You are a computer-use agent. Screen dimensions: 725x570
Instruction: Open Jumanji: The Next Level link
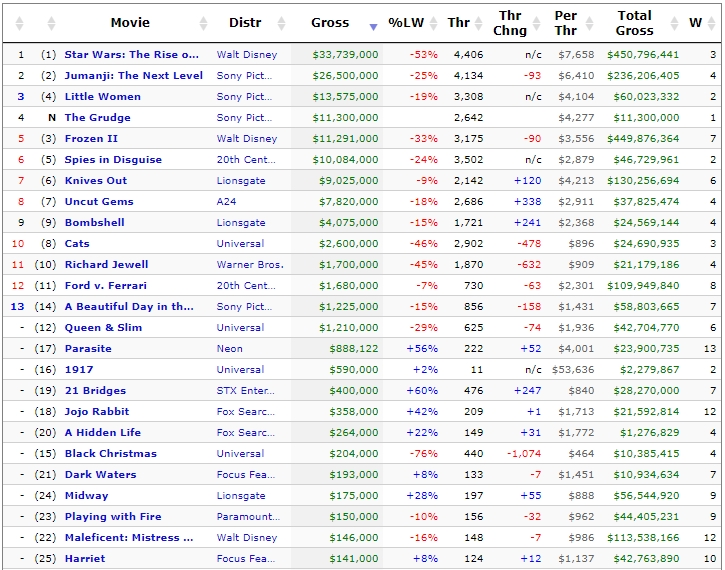coord(134,75)
